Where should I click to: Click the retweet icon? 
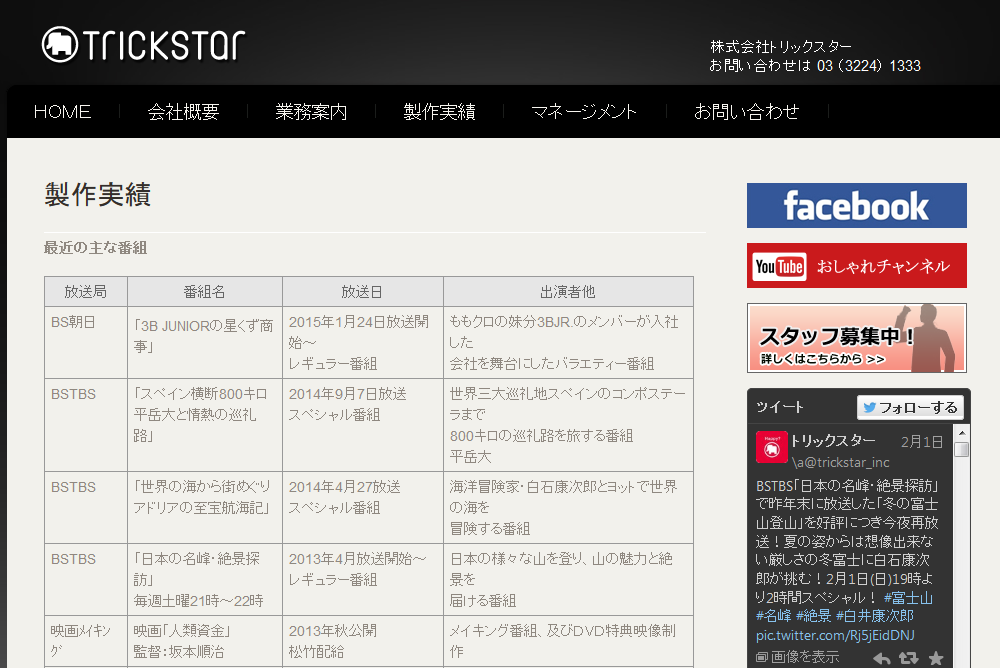(908, 658)
